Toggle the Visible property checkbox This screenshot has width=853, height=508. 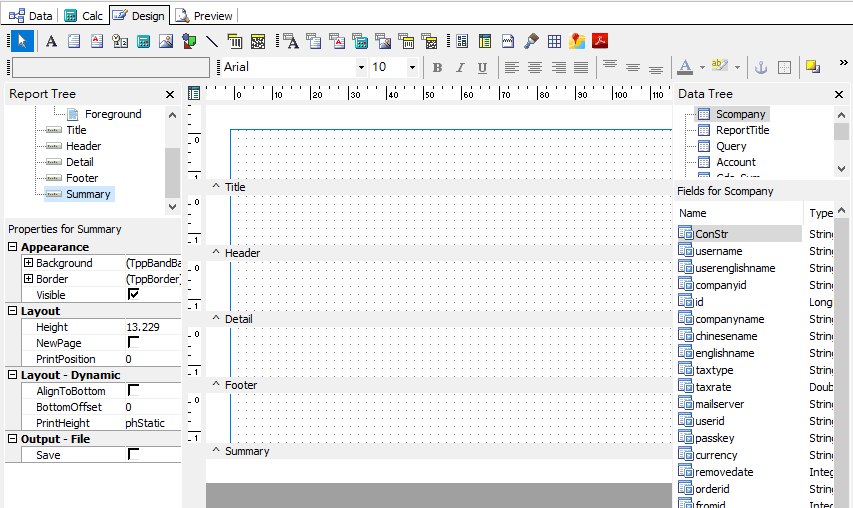coord(133,294)
